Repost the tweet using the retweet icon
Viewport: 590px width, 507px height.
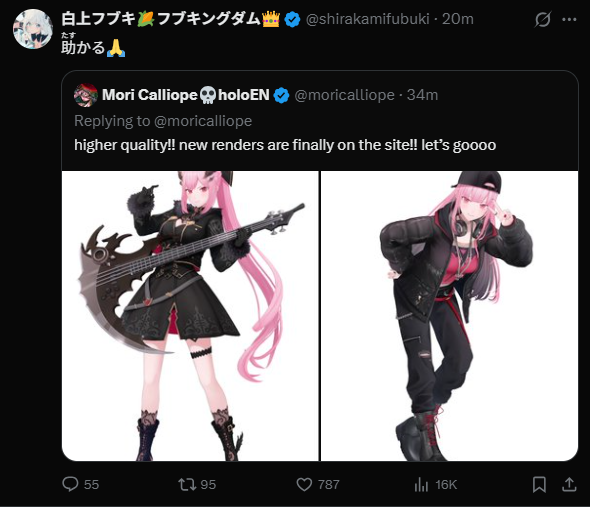point(187,484)
